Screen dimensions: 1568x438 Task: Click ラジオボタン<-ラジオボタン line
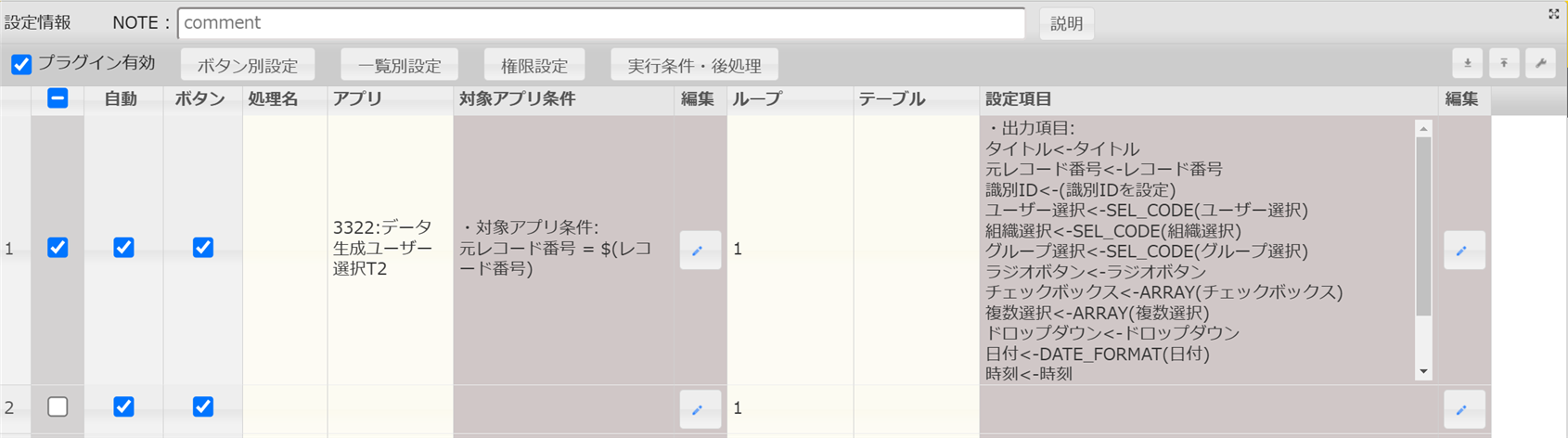point(1096,271)
